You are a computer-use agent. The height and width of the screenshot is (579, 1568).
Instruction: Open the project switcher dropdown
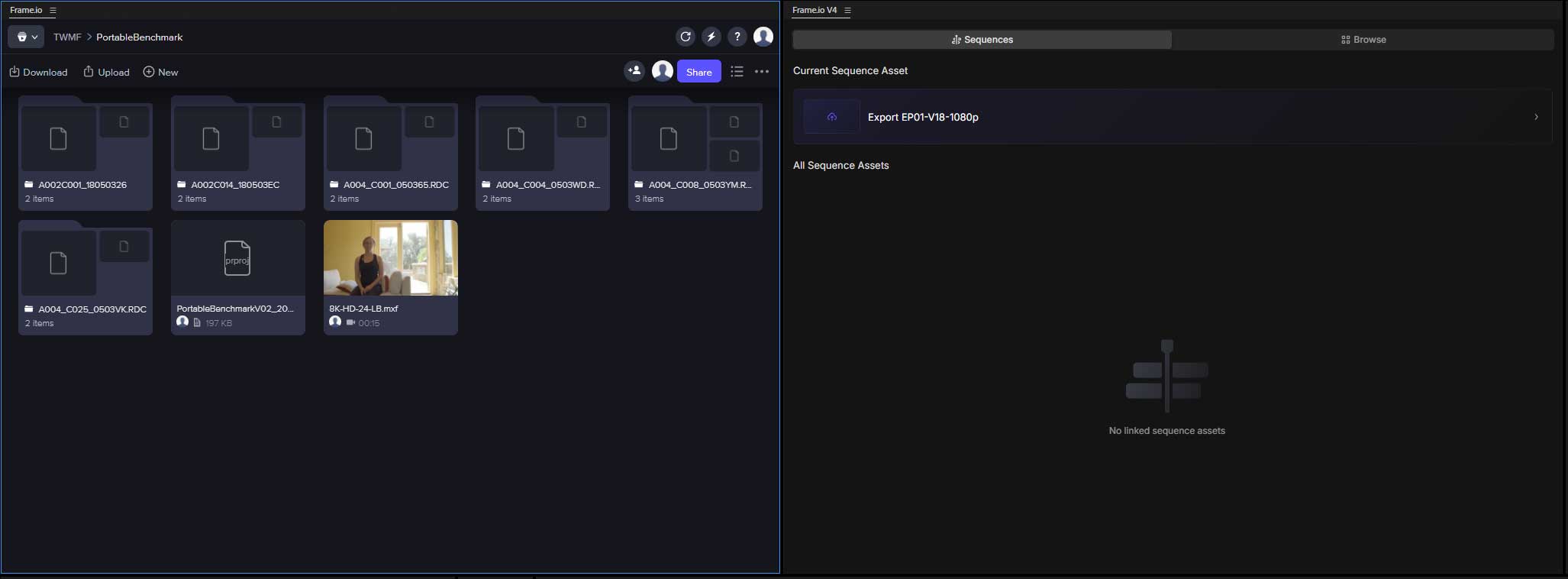(27, 37)
